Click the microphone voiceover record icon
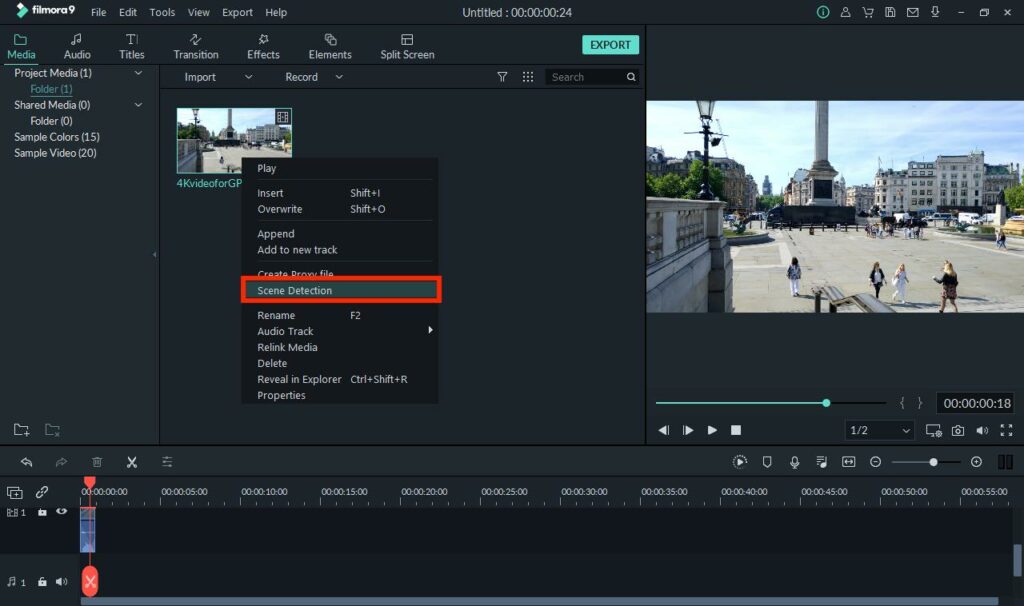 click(794, 462)
